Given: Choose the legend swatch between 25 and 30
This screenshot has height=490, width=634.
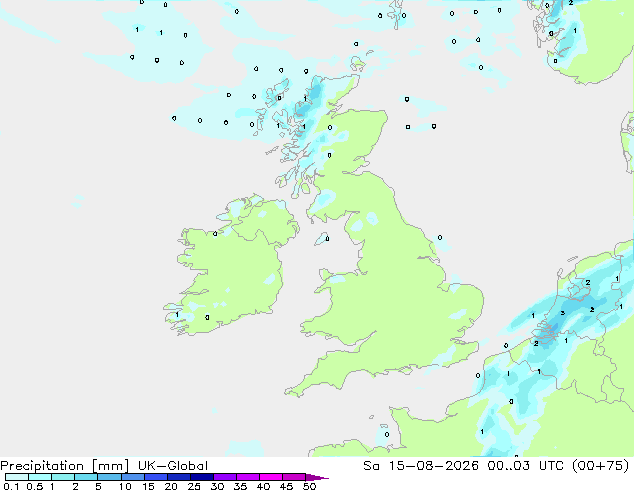Looking at the screenshot, I should (202, 477).
